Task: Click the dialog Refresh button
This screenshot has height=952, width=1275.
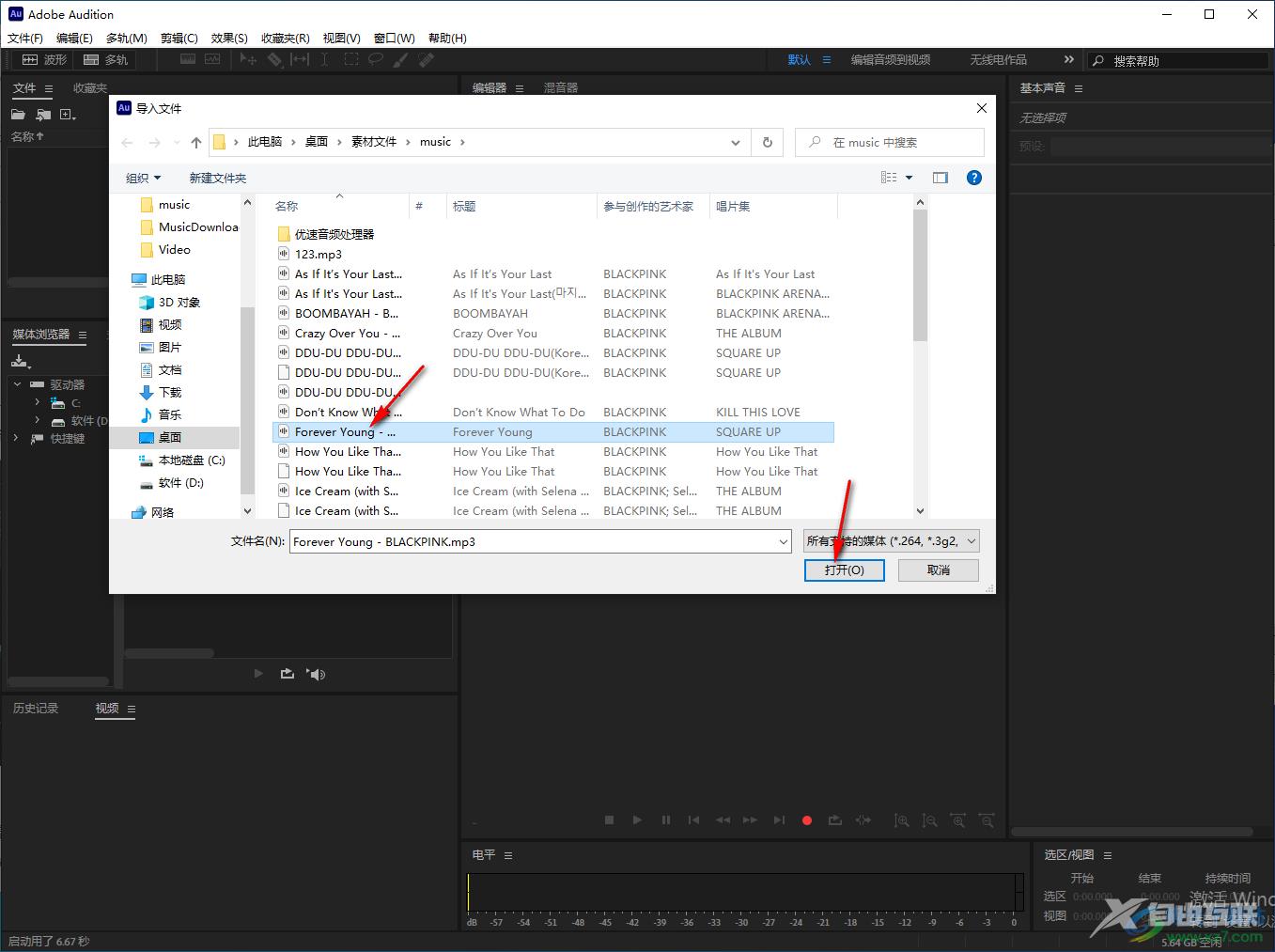Action: (768, 142)
